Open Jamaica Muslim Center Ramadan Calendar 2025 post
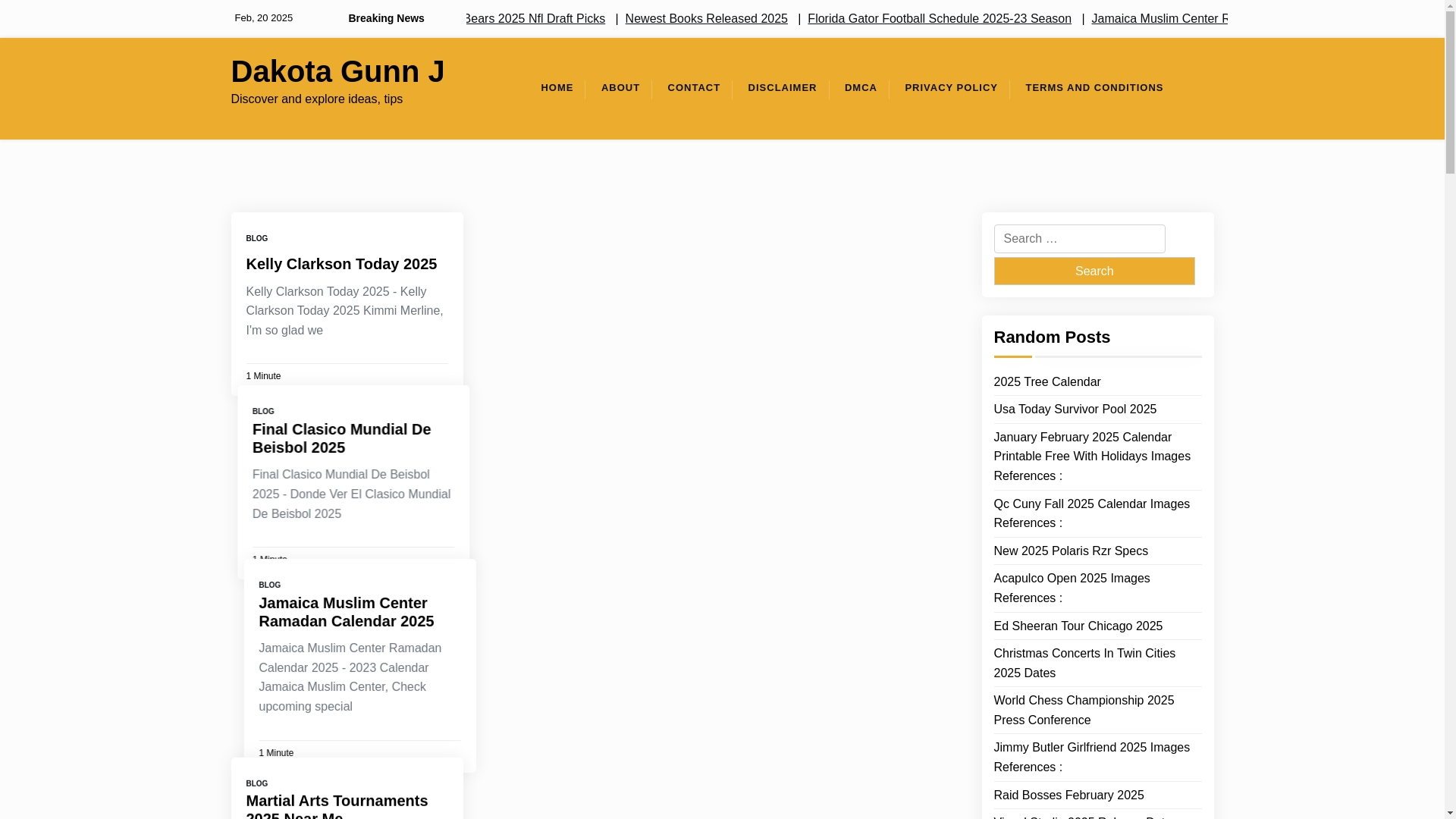This screenshot has width=1456, height=819. [347, 612]
